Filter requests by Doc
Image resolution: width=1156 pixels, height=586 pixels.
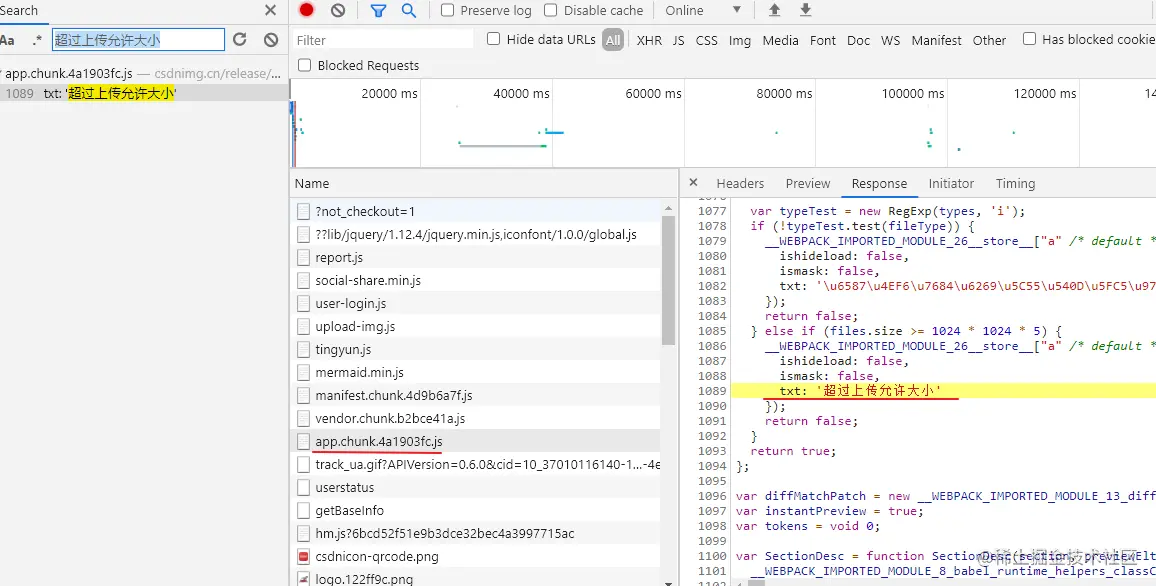[x=858, y=41]
